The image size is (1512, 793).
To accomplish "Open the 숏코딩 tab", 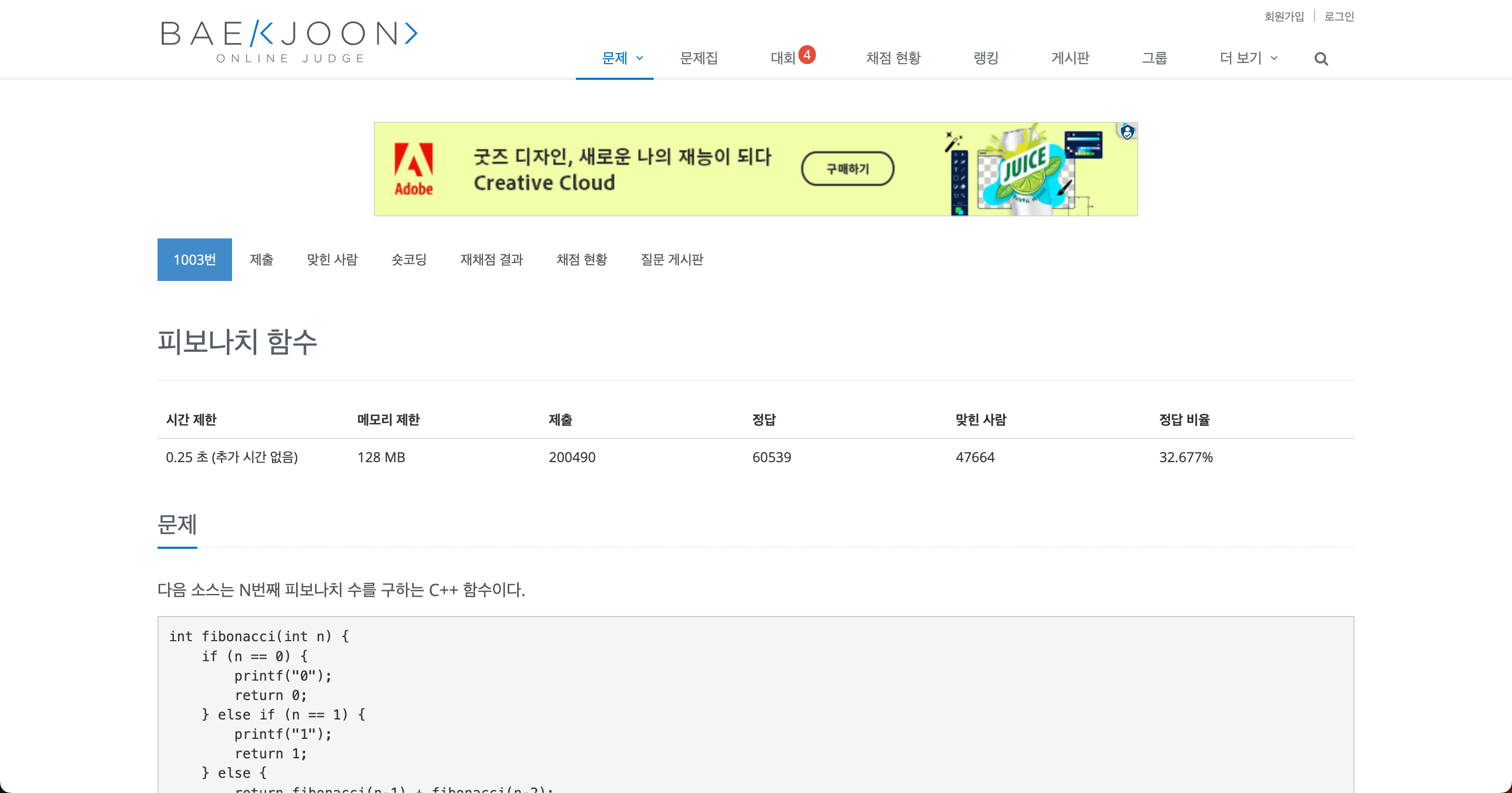I will [408, 259].
